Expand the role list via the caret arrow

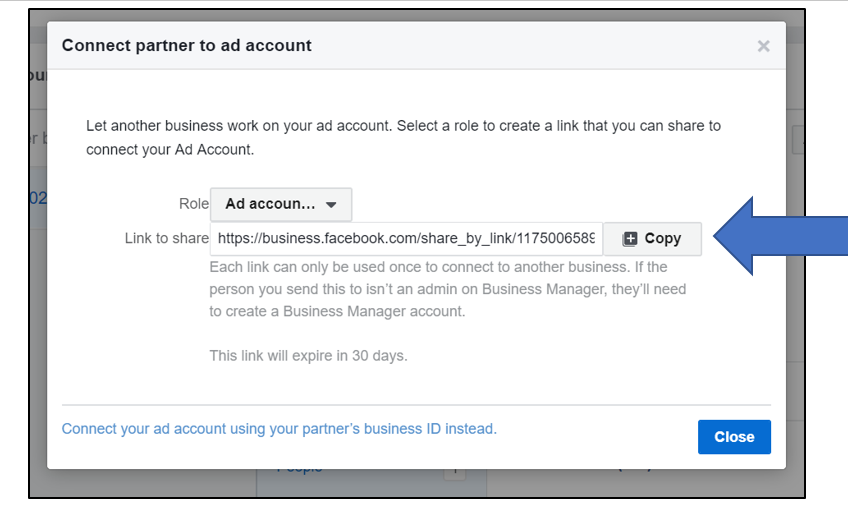click(332, 205)
